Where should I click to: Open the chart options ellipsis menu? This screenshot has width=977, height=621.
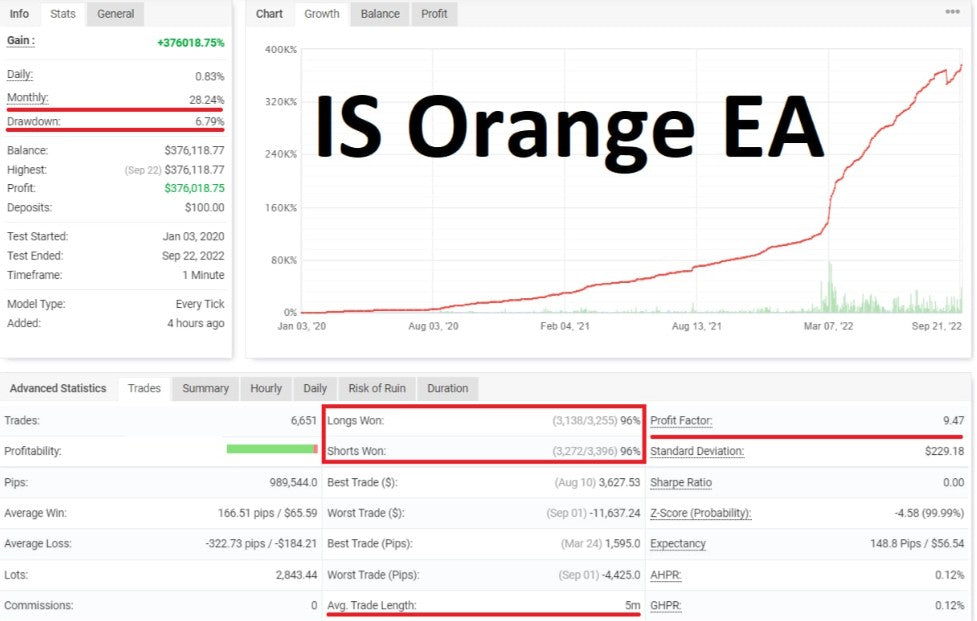[x=952, y=12]
